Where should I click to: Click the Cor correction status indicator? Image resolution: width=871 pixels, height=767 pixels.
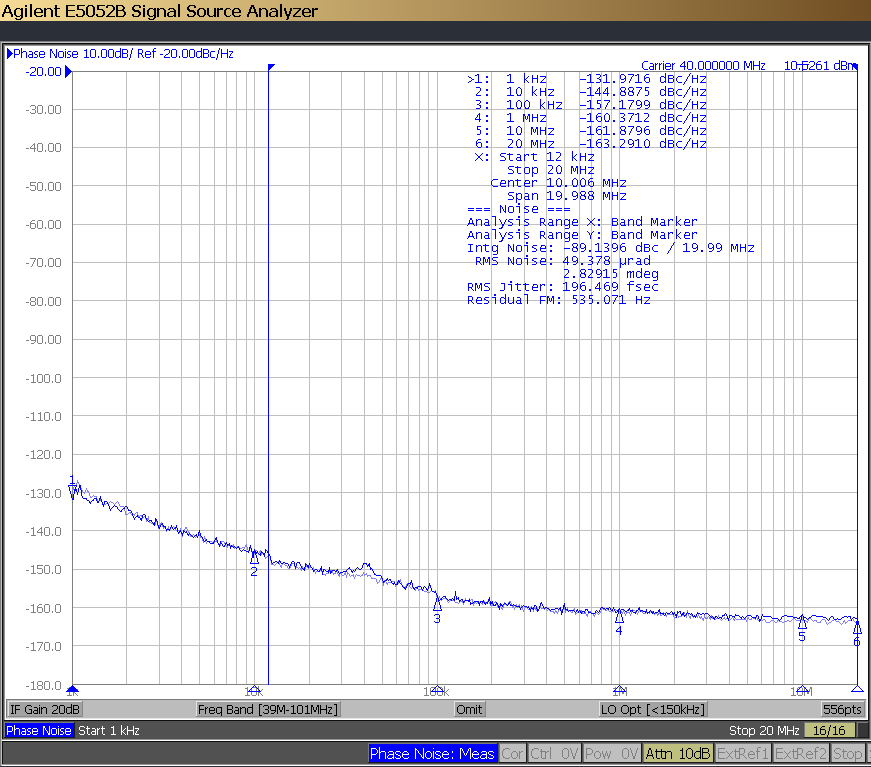pyautogui.click(x=512, y=754)
